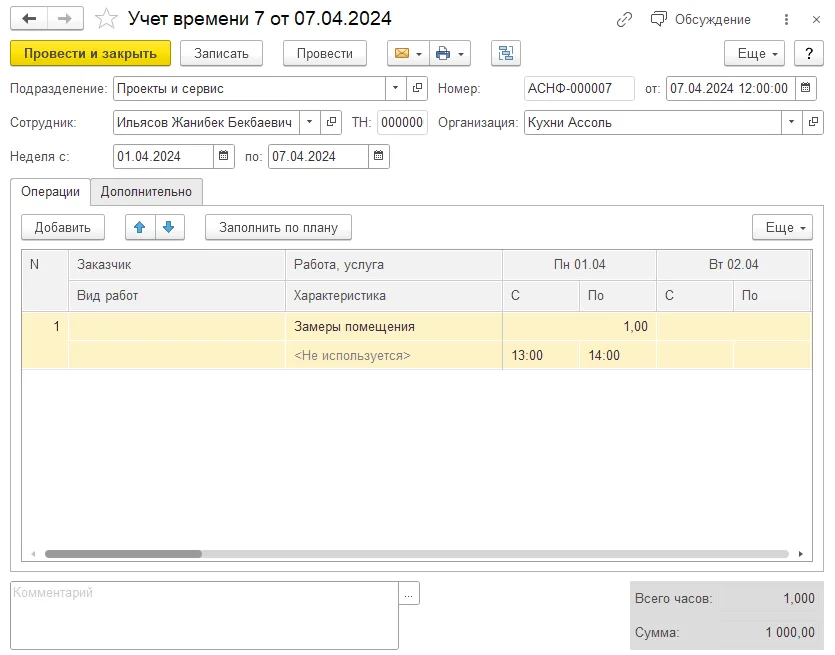Viewport: 835px width, 655px height.
Task: Open calendar for document date field
Action: click(806, 88)
